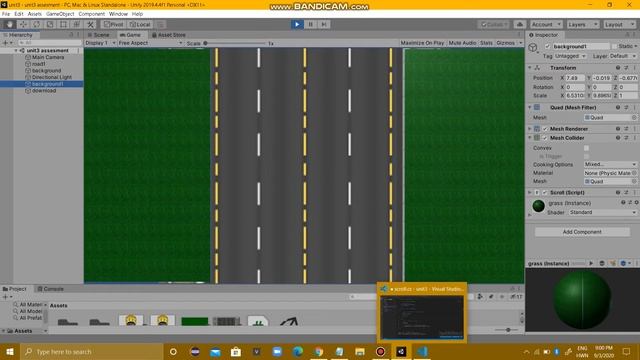
Task: Stop play mode with the Play button
Action: pos(297,24)
